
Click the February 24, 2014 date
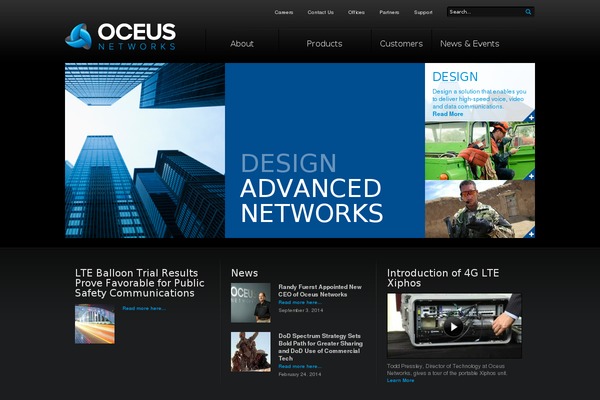coord(300,374)
